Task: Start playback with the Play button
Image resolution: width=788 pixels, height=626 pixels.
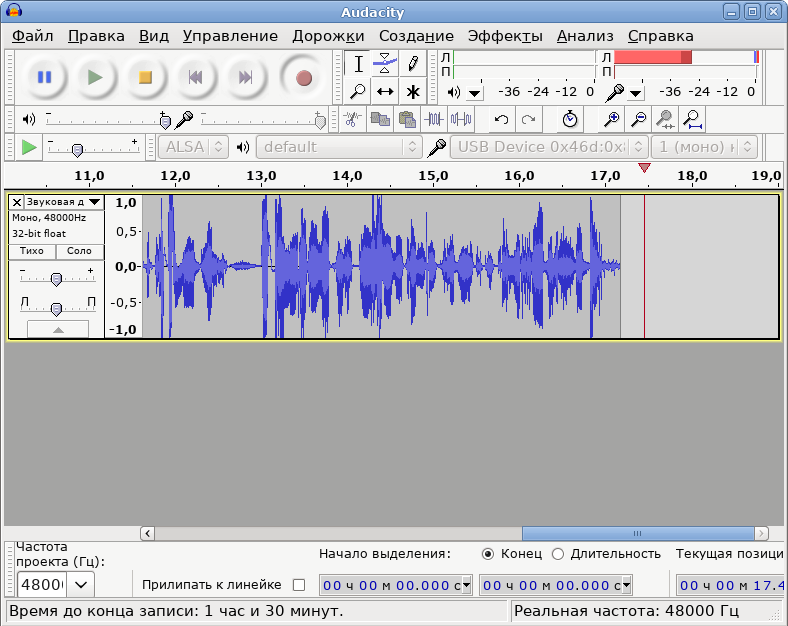Action: click(x=95, y=77)
